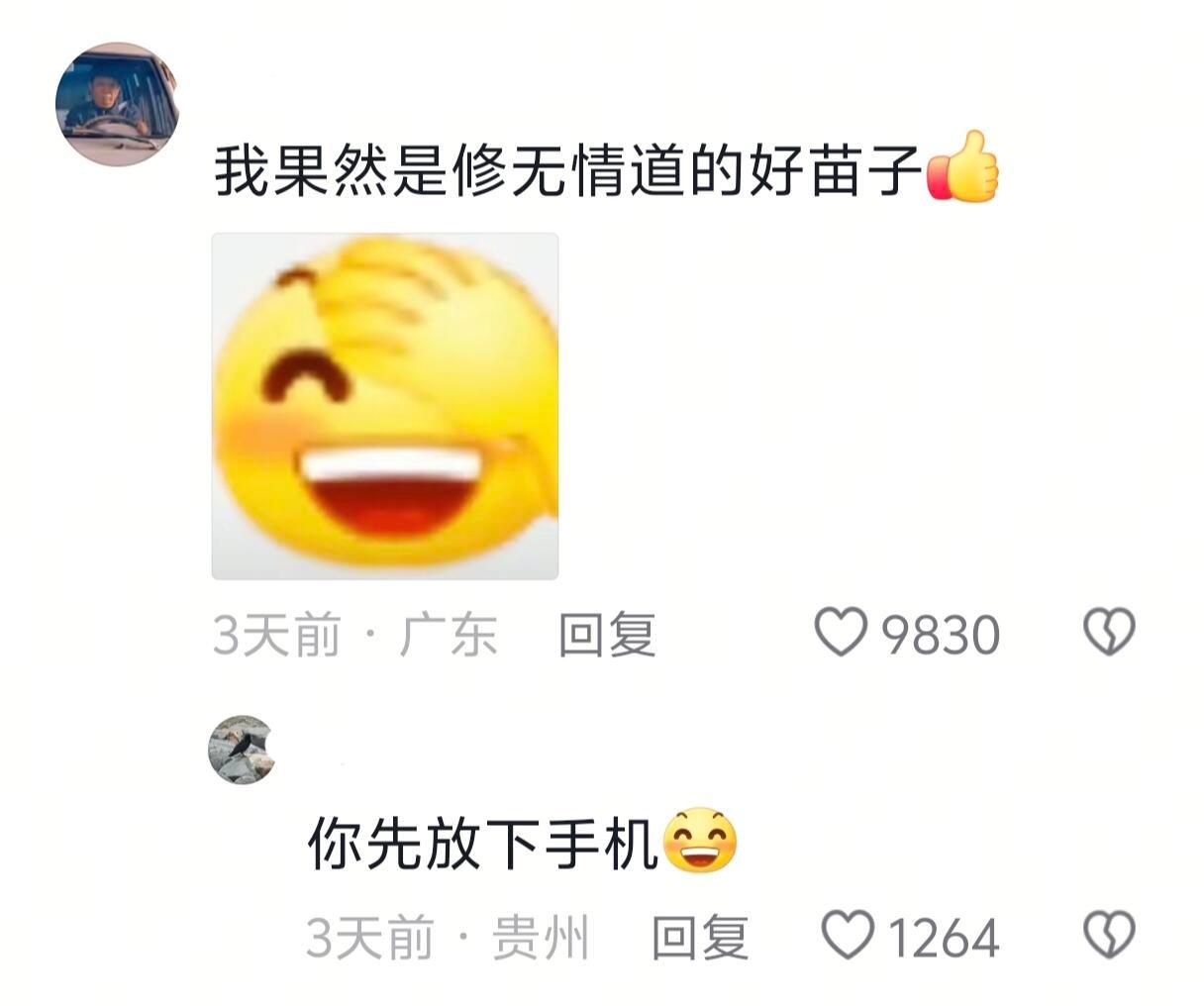Open the facepalm laughing emoji image
Image resolution: width=1204 pixels, height=1006 pixels.
click(385, 406)
